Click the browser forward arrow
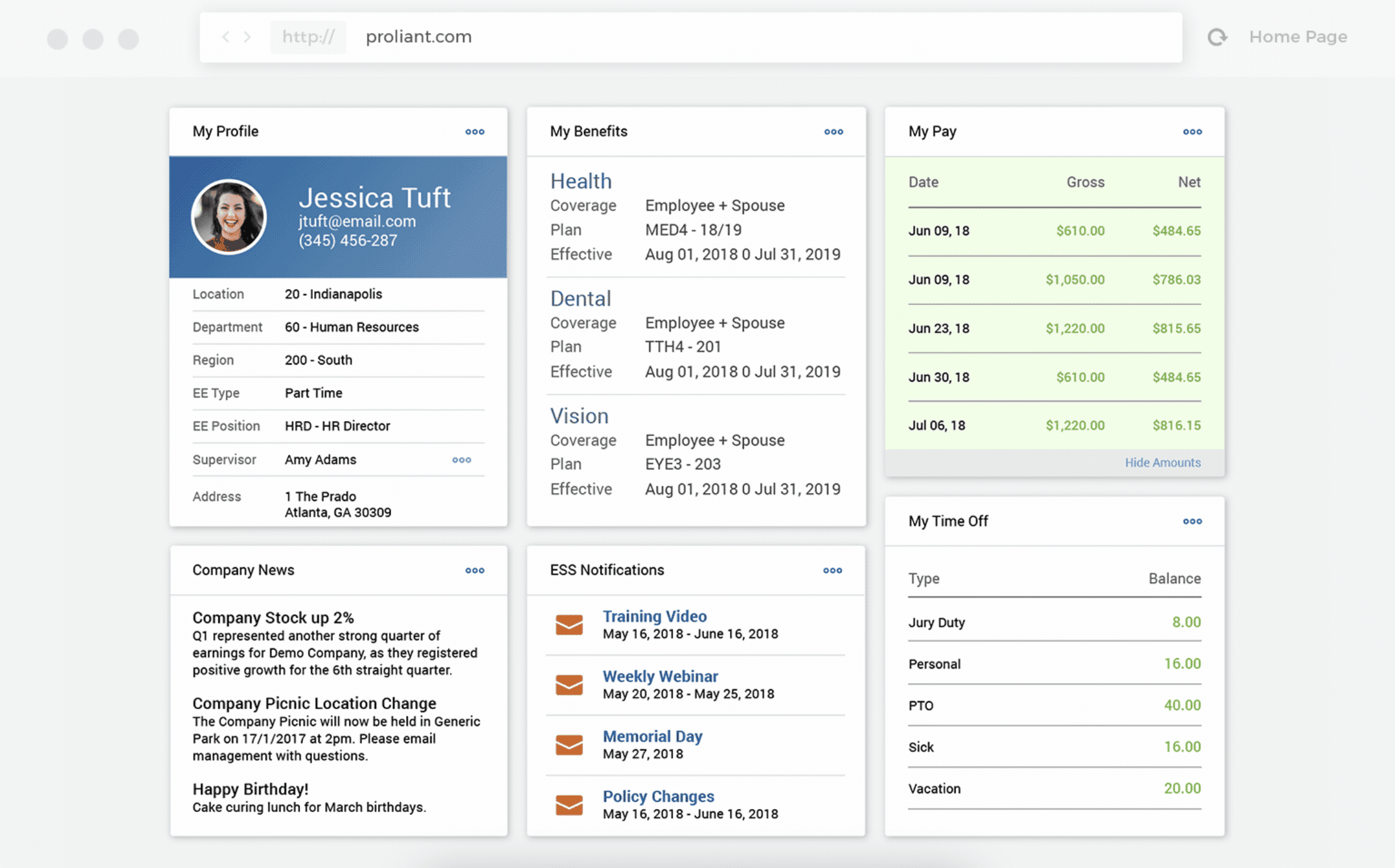The height and width of the screenshot is (868, 1395). tap(247, 37)
